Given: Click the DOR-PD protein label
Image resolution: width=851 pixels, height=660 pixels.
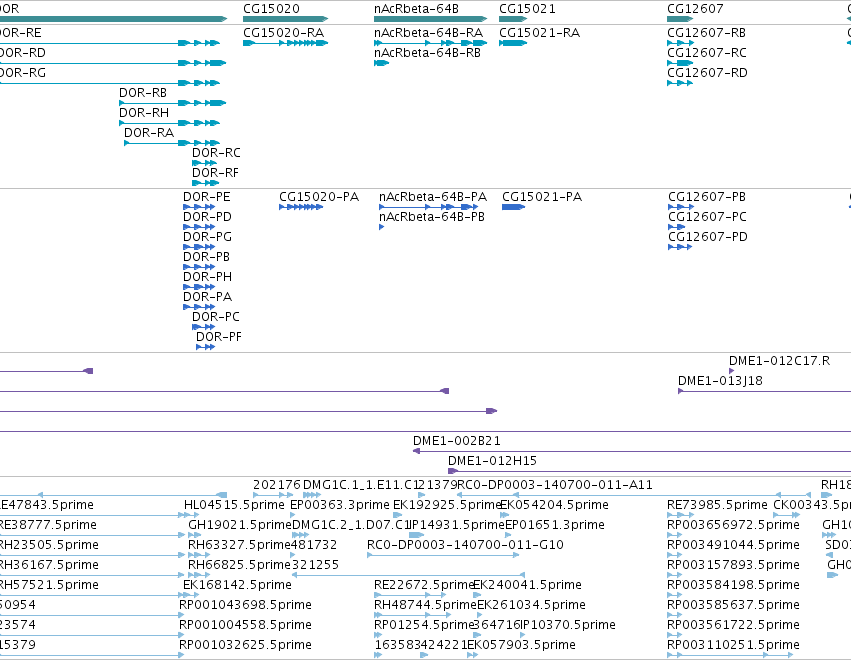Looking at the screenshot, I should [x=207, y=217].
